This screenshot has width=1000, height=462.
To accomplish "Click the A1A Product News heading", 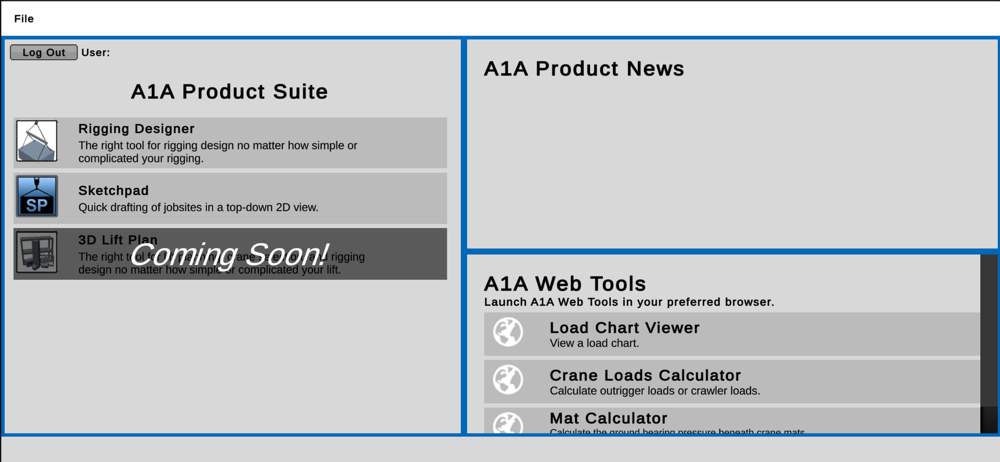I will pos(584,69).
